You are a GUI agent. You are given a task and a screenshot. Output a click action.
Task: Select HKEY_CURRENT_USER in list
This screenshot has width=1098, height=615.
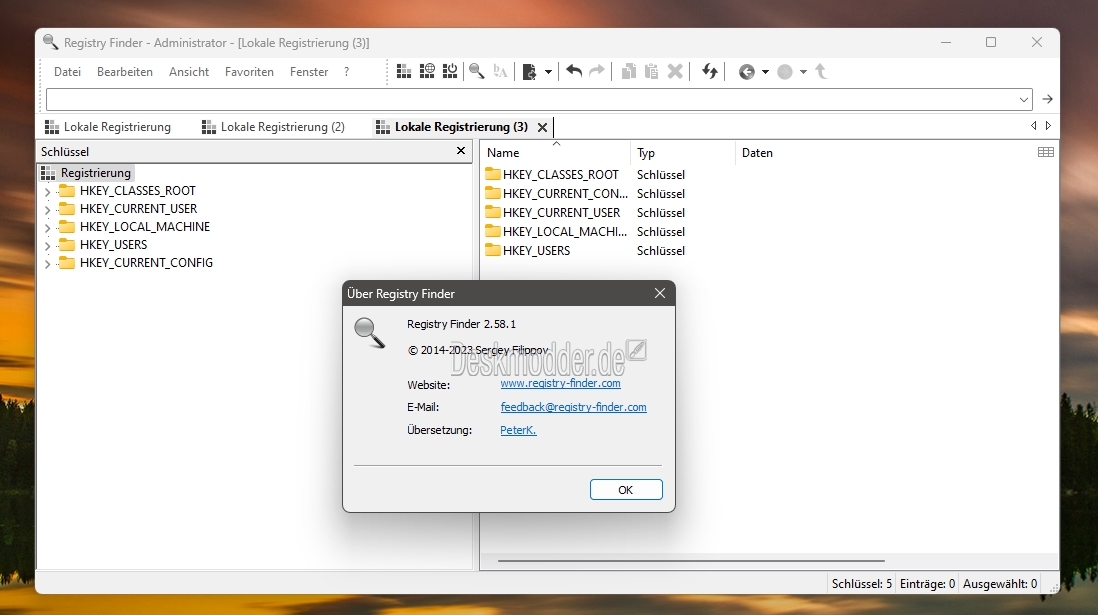coord(553,212)
